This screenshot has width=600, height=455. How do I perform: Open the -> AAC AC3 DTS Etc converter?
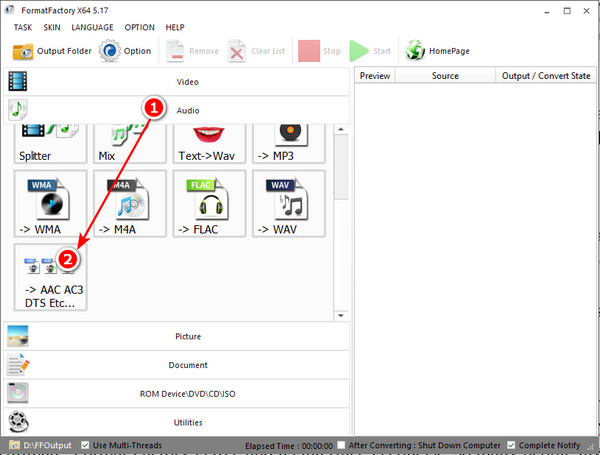[x=51, y=277]
